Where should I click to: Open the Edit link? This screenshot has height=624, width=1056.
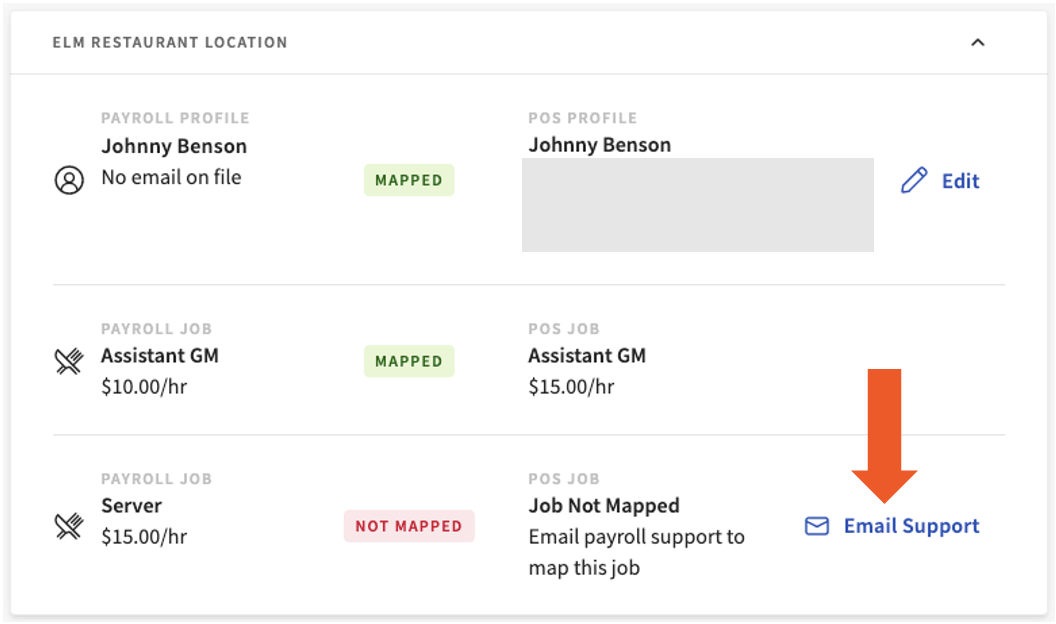click(960, 181)
